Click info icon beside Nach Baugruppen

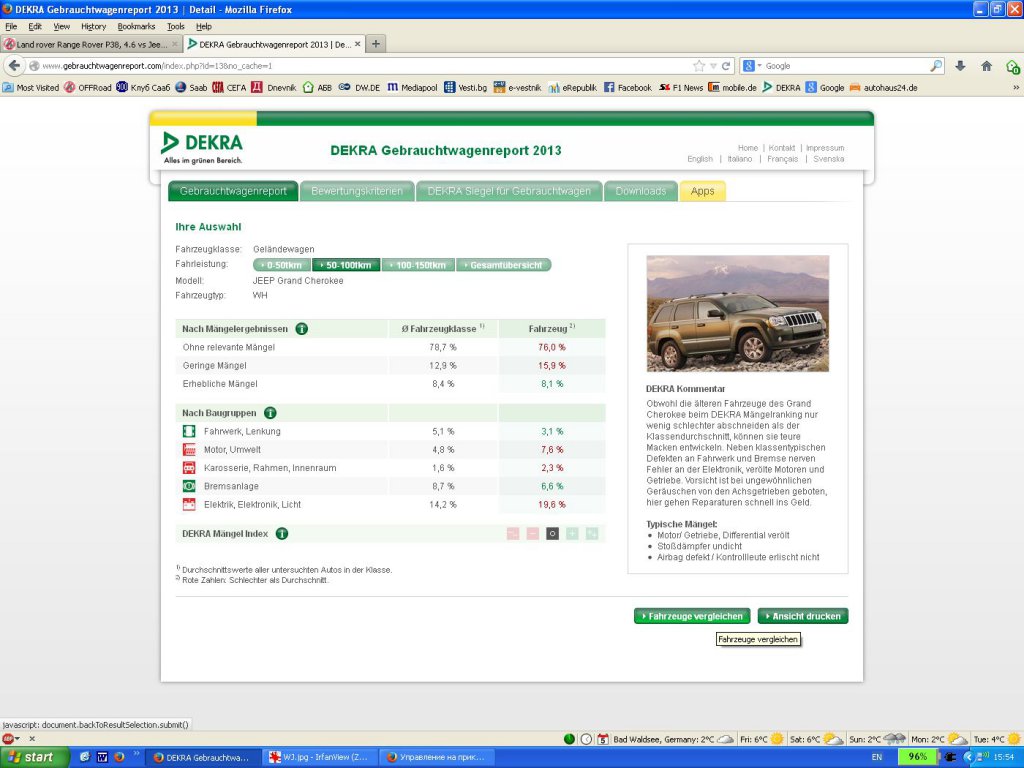coord(270,412)
